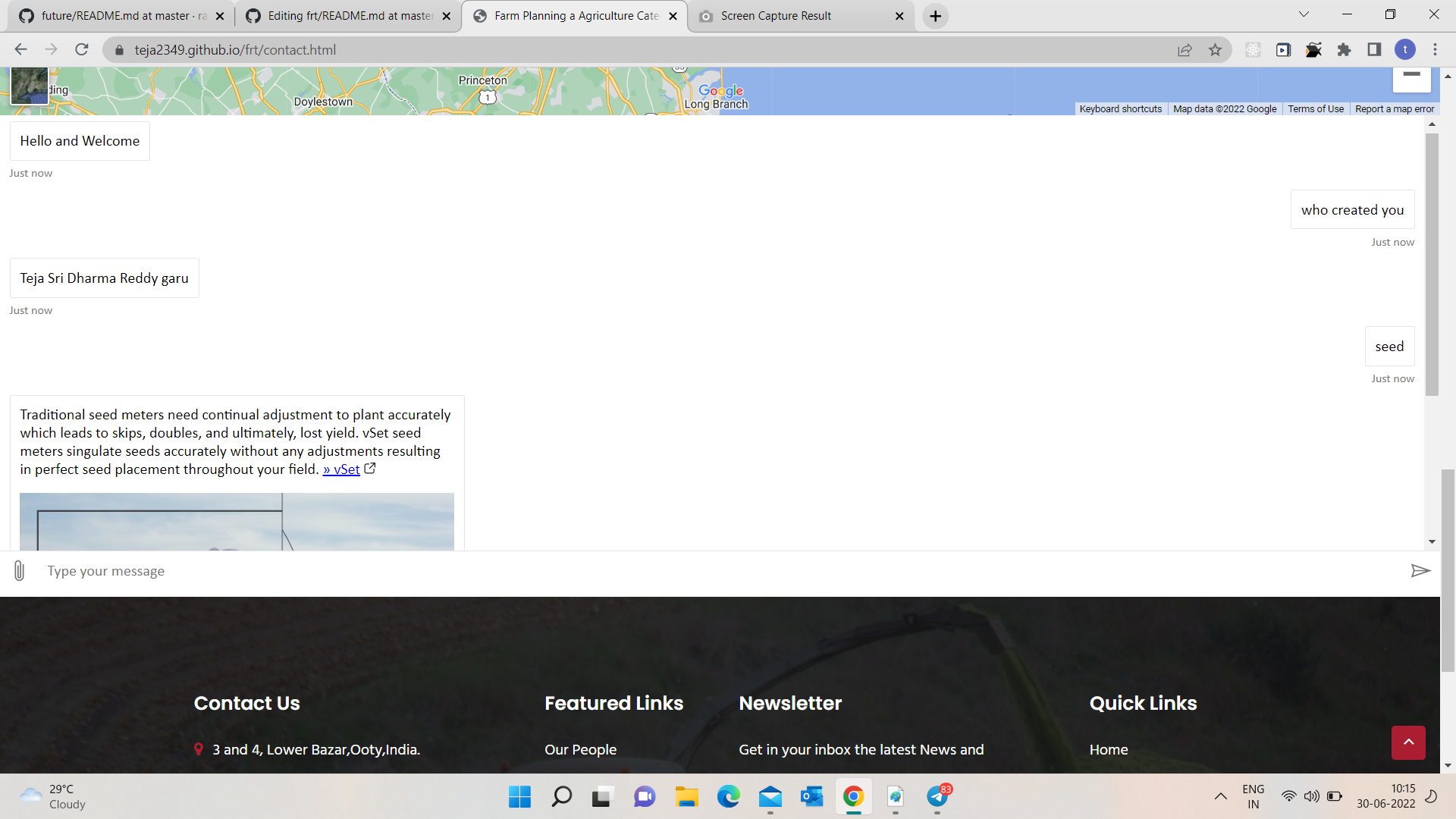The width and height of the screenshot is (1456, 819).
Task: Switch to Screen Capture Result tab
Action: click(801, 16)
